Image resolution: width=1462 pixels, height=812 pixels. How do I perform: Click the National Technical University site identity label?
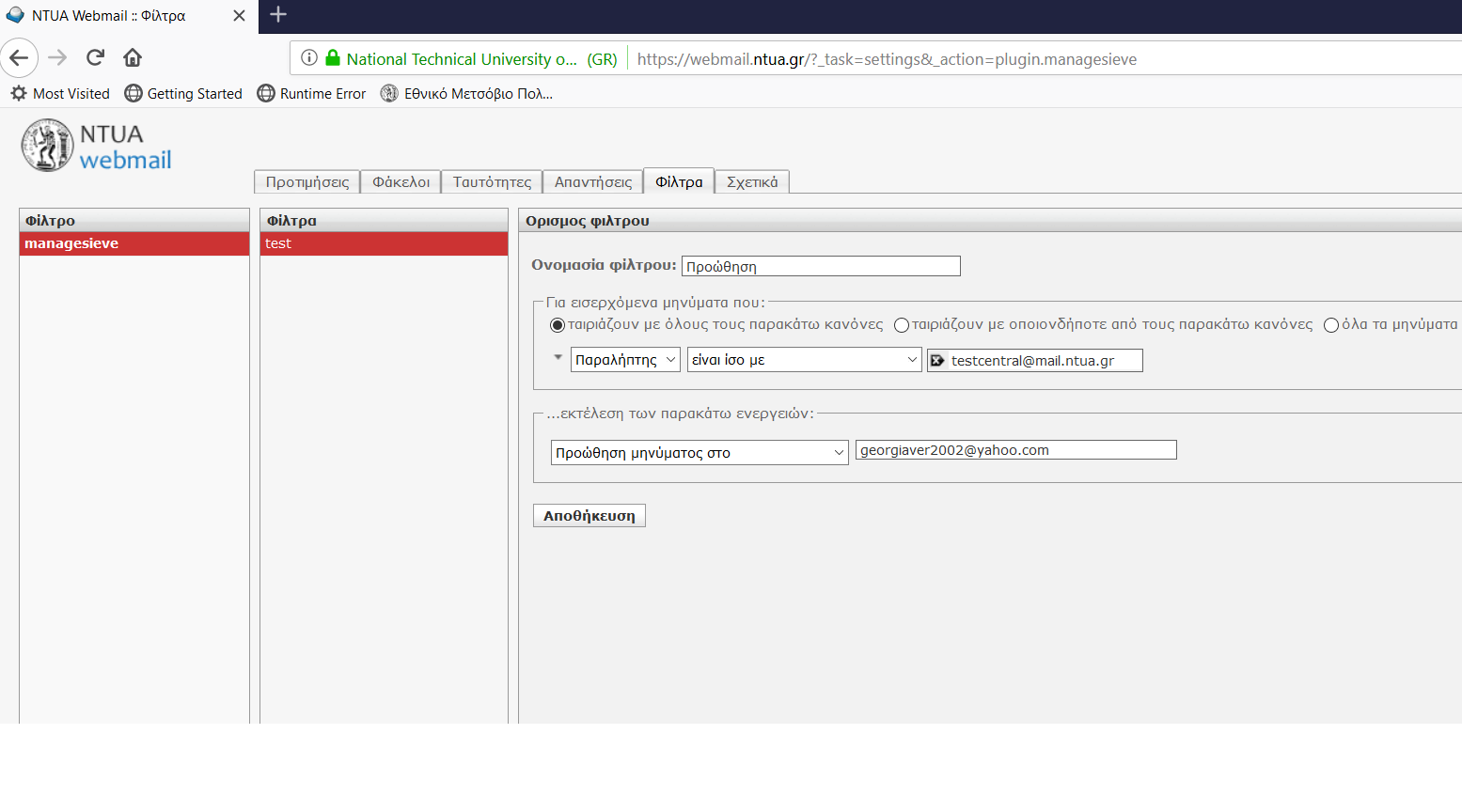[481, 59]
